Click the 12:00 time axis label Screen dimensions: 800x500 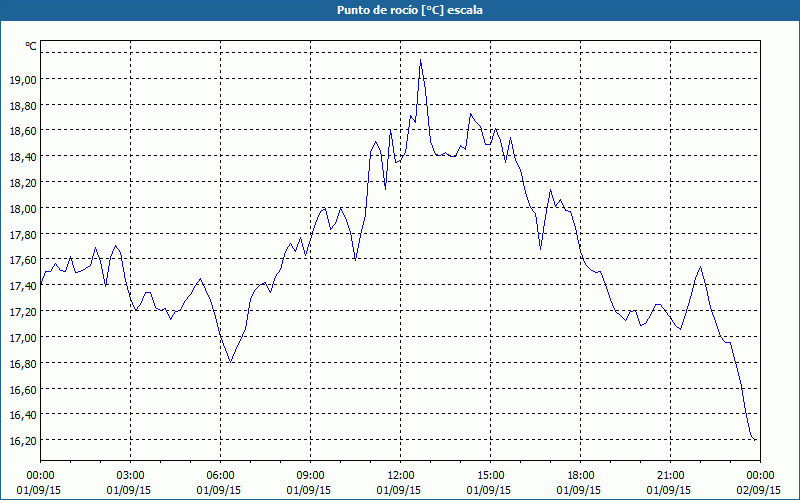coord(401,475)
